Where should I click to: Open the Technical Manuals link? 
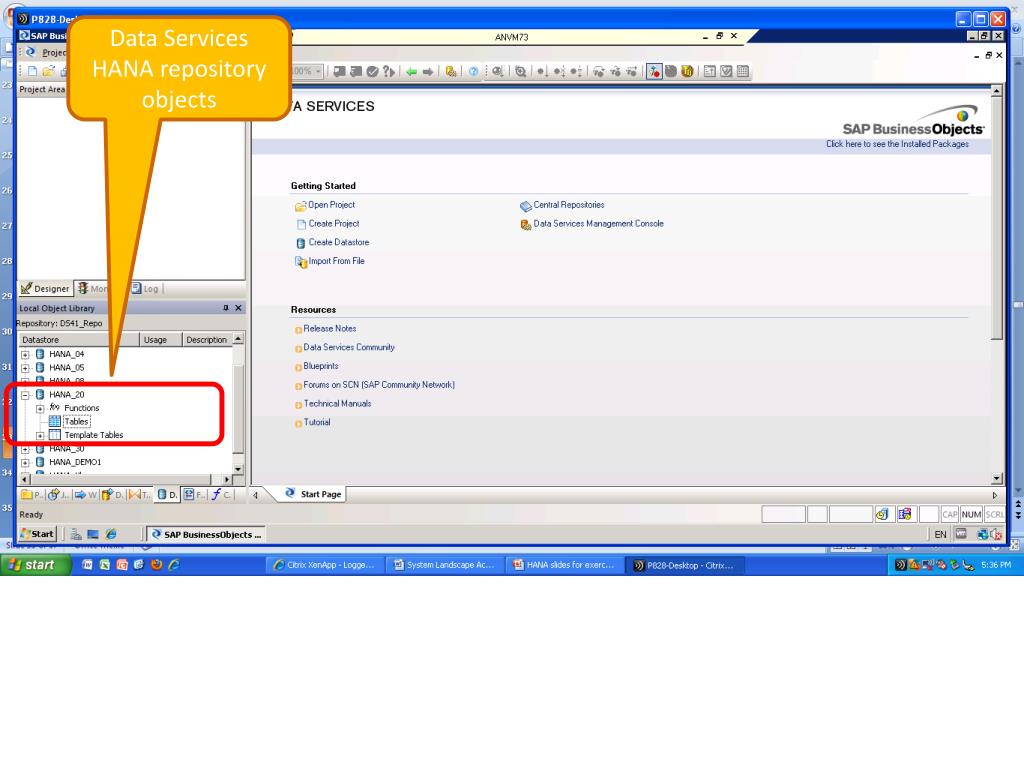(337, 404)
